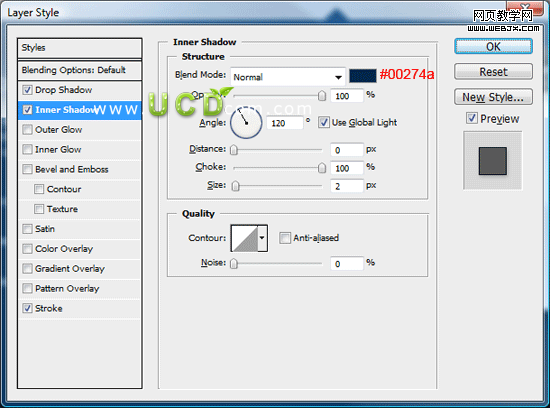Enable the Inner Glow checkbox
The height and width of the screenshot is (408, 550).
[27, 149]
